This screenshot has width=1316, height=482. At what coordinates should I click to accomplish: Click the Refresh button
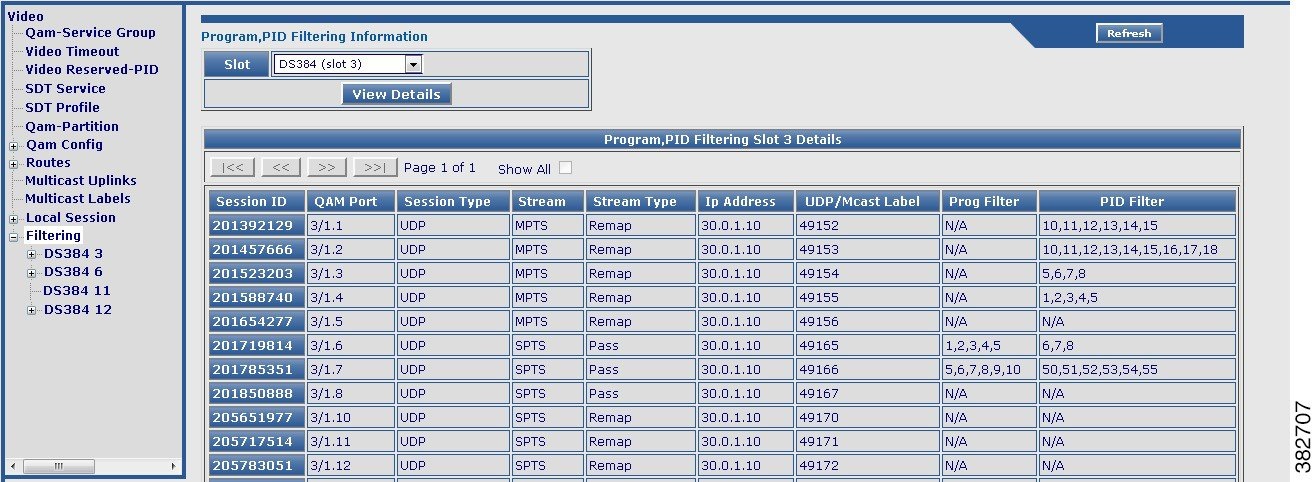pyautogui.click(x=1129, y=33)
